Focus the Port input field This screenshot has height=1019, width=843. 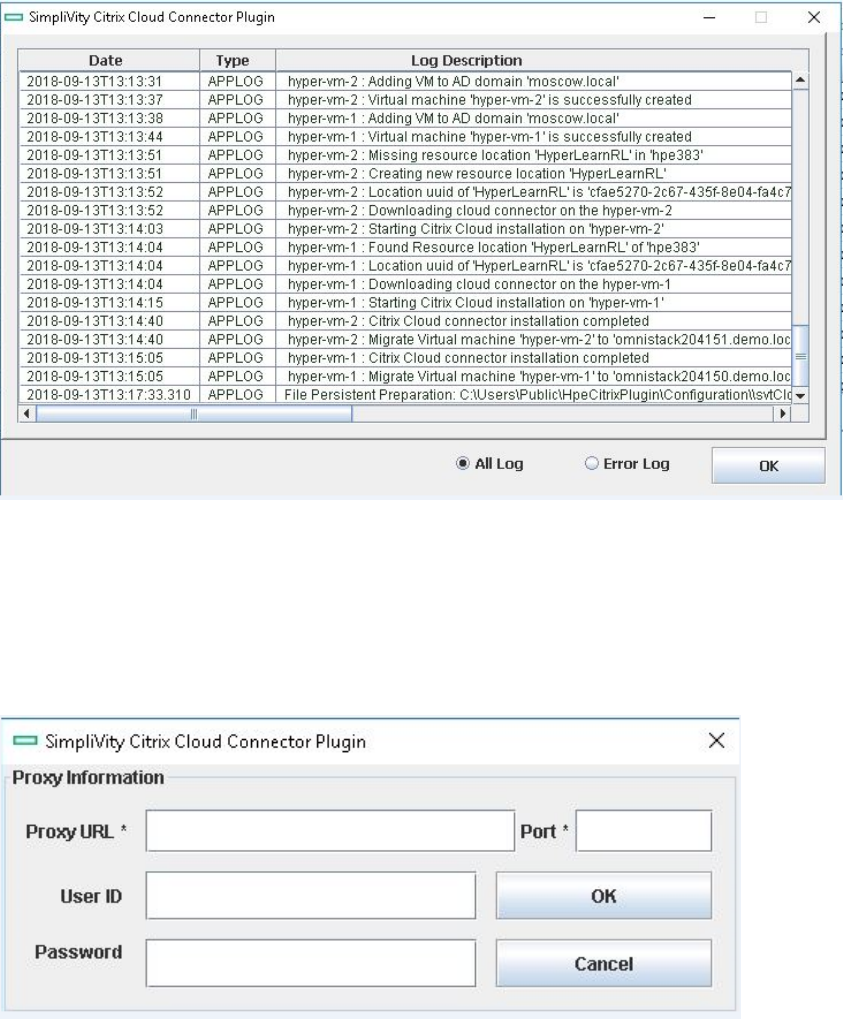643,831
